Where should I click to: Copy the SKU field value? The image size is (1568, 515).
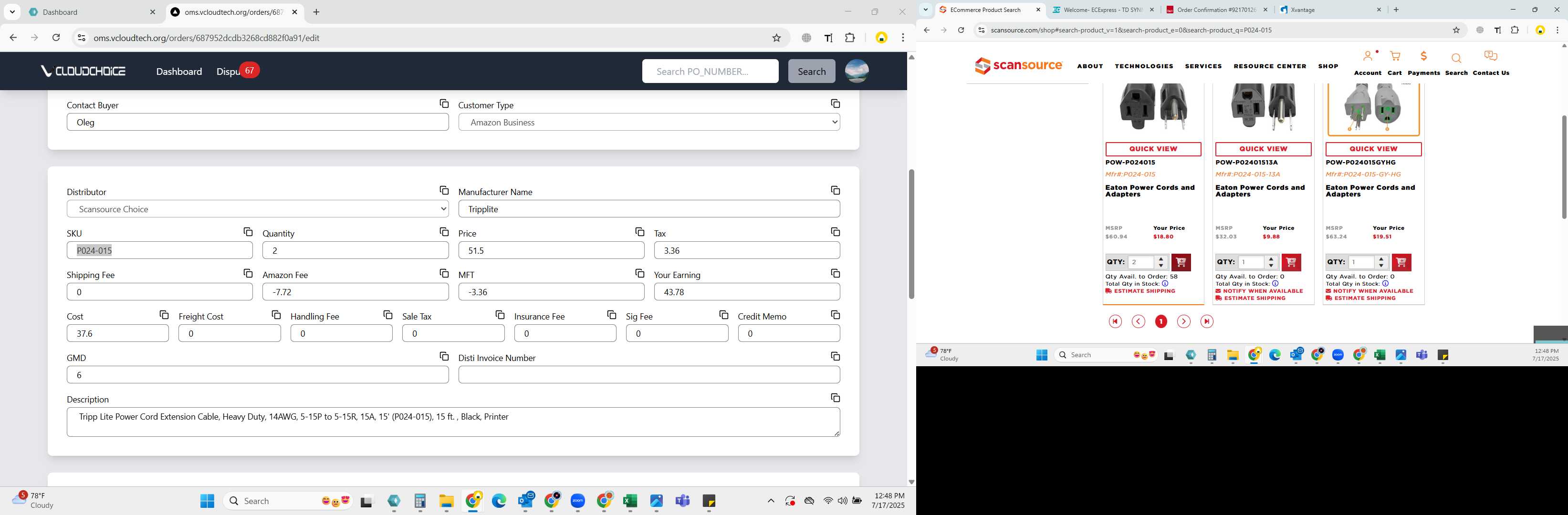(248, 232)
